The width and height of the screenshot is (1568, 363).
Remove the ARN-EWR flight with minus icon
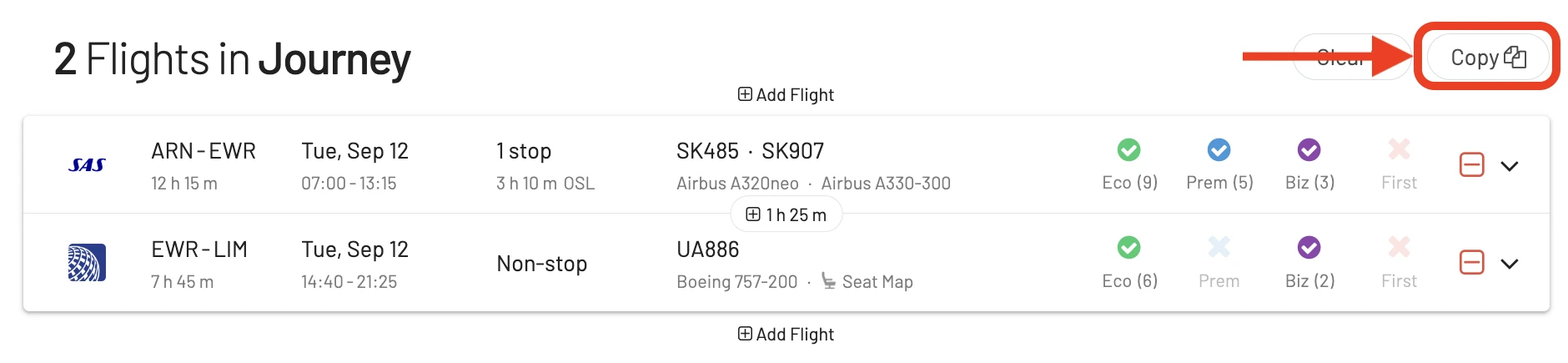click(x=1472, y=165)
